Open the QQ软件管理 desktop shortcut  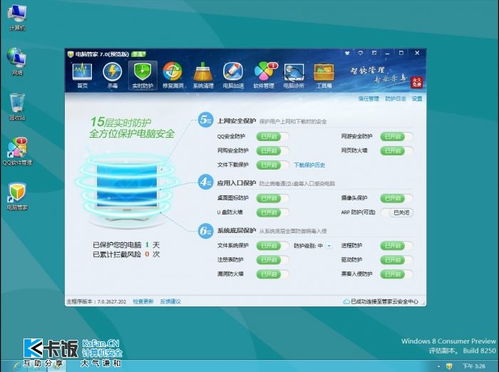(x=17, y=151)
